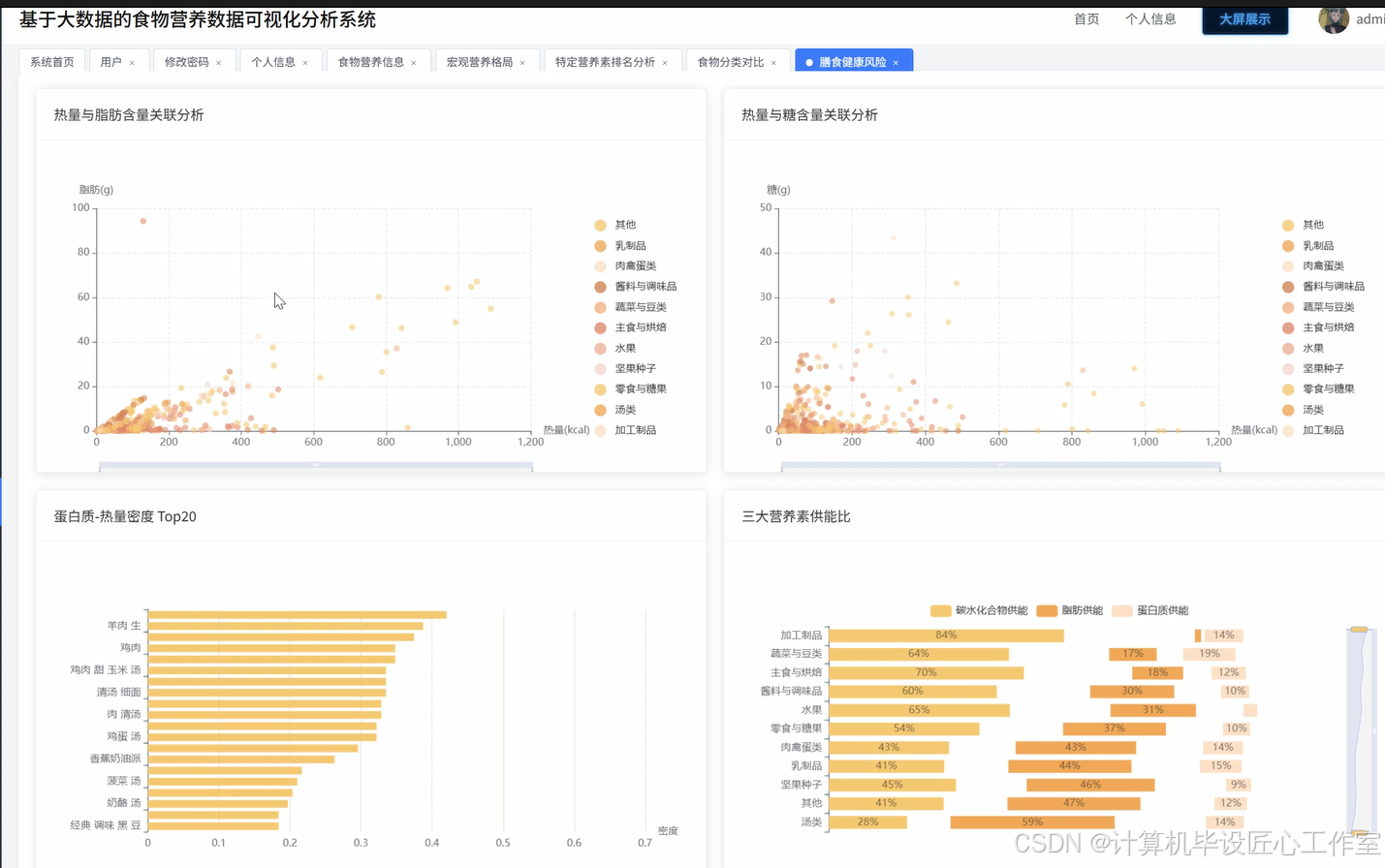Click the 59% fat bar for 汤类
Viewport: 1385px width, 868px height.
click(x=1032, y=822)
